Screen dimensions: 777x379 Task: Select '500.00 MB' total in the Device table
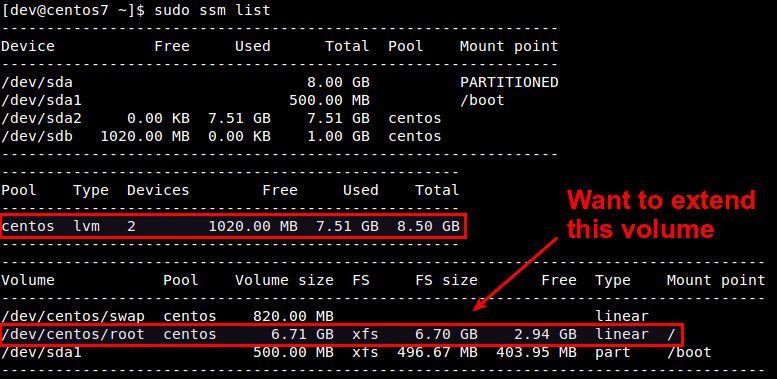pos(330,100)
